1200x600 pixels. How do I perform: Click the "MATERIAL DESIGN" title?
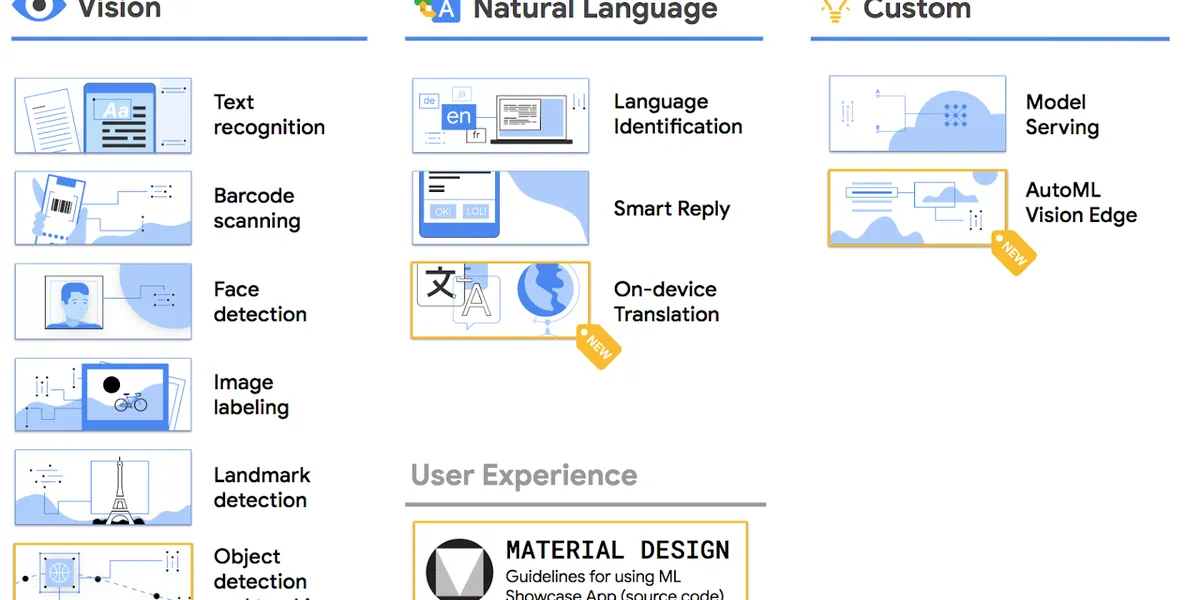(x=618, y=550)
